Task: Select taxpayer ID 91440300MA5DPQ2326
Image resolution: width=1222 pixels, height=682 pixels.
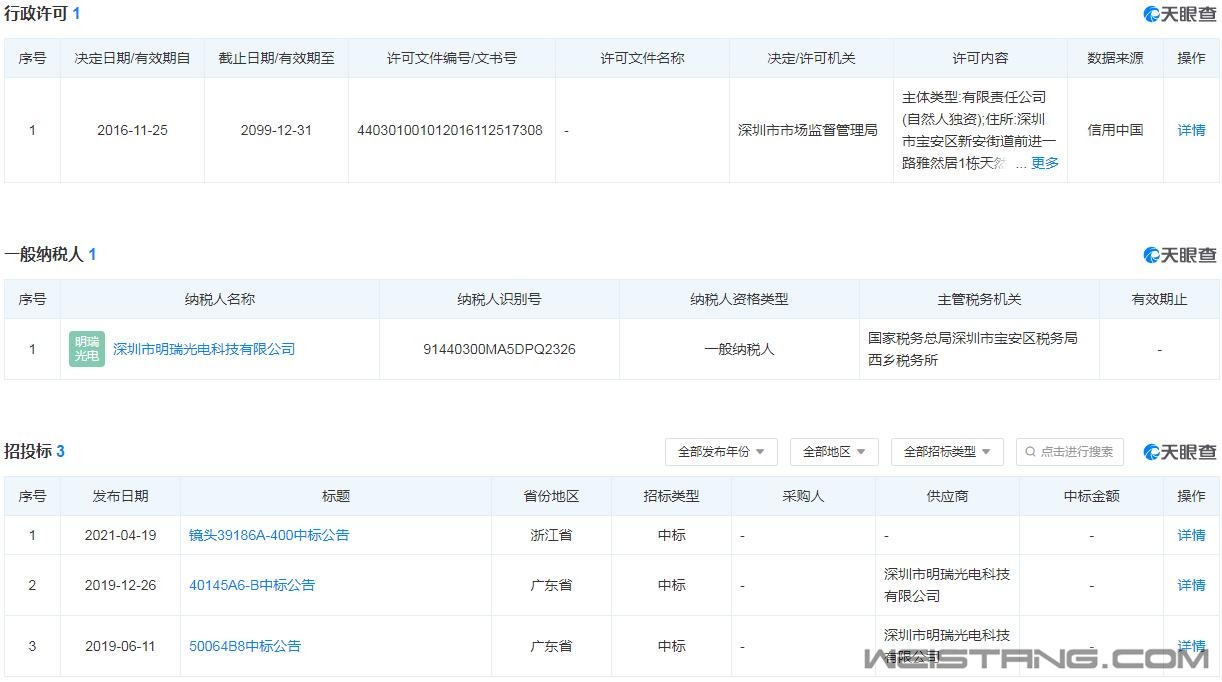Action: point(499,349)
